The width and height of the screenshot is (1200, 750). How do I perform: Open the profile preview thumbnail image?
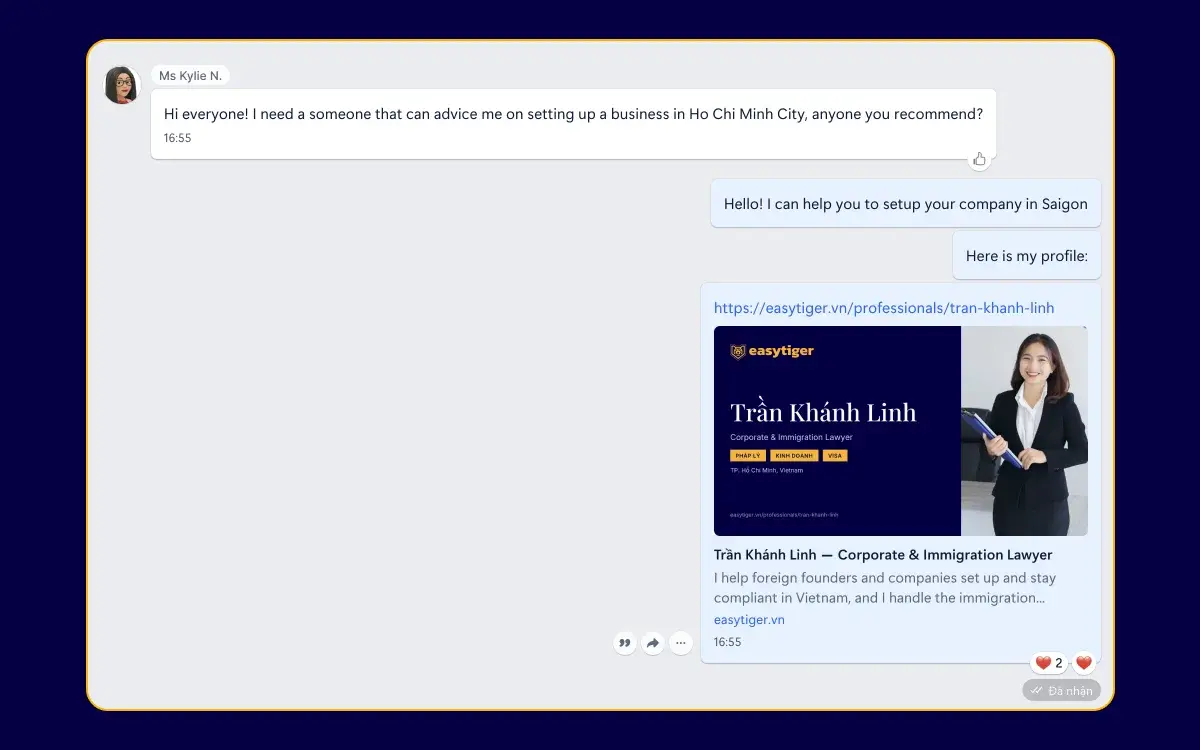(x=901, y=431)
